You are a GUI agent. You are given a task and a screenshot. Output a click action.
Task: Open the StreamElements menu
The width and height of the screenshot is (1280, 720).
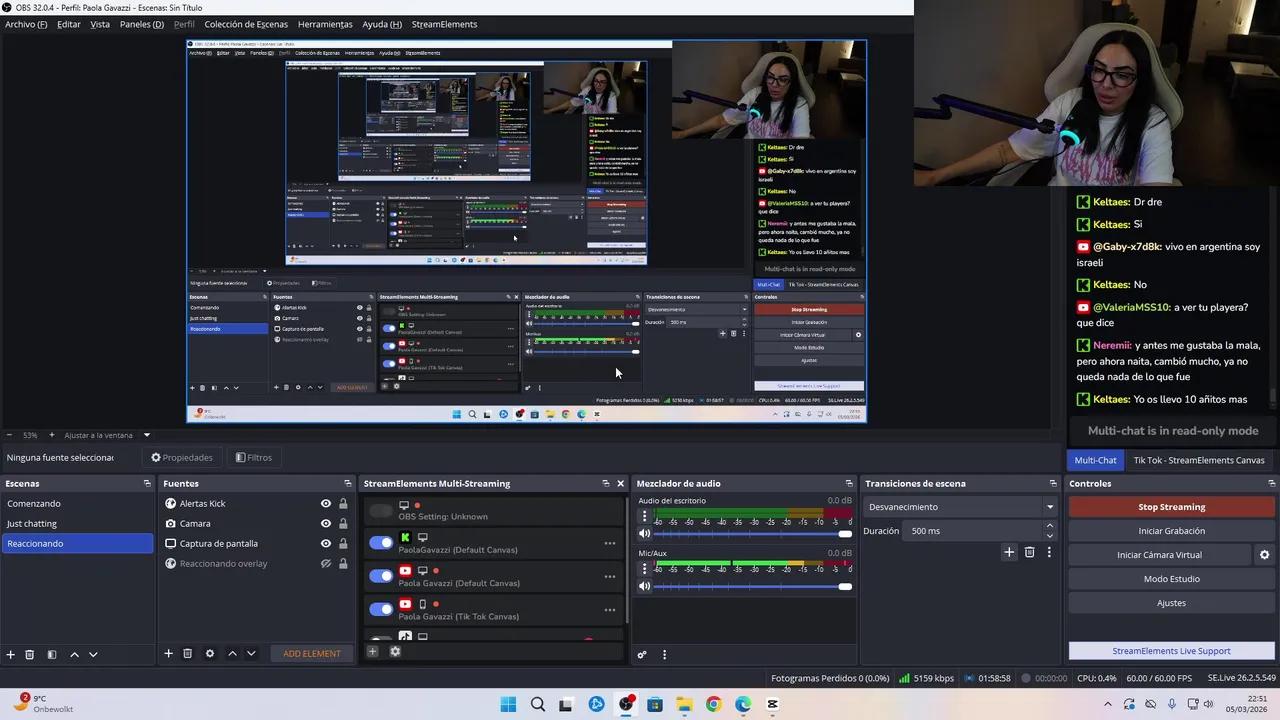point(444,24)
